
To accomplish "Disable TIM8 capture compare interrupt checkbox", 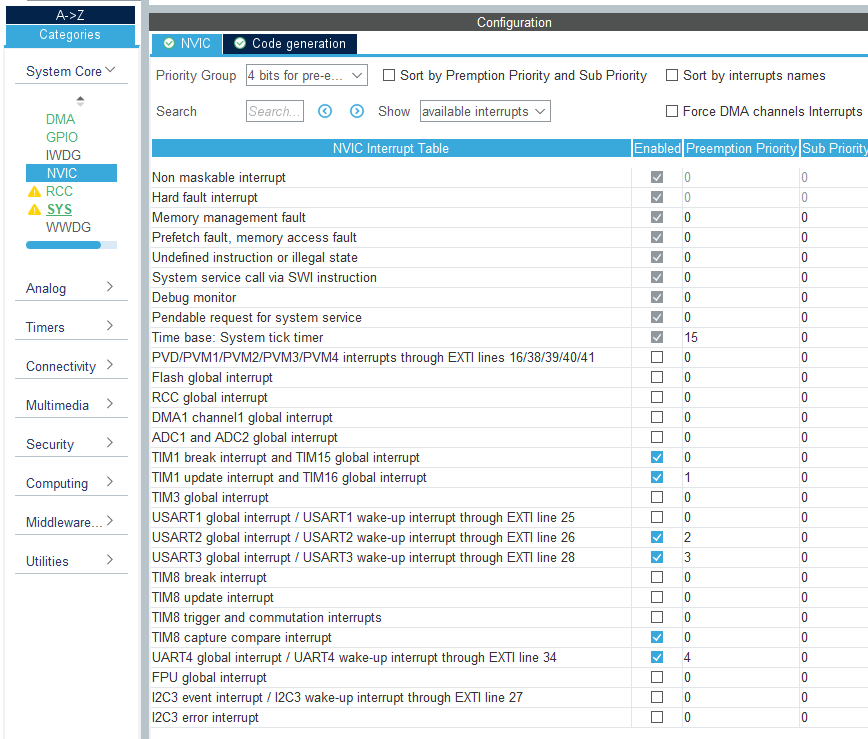I will (x=657, y=637).
